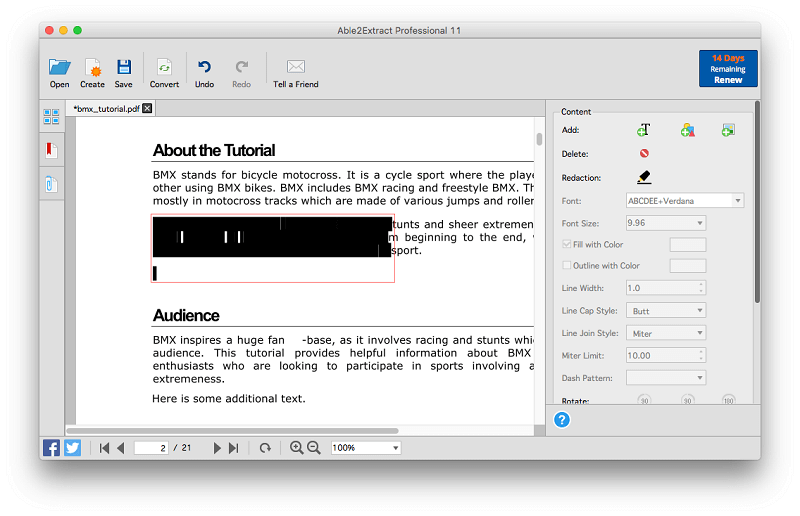Screen dimensions: 800x516
Task: Switch to the bmx_tutorial.pdf tab
Action: [x=107, y=109]
